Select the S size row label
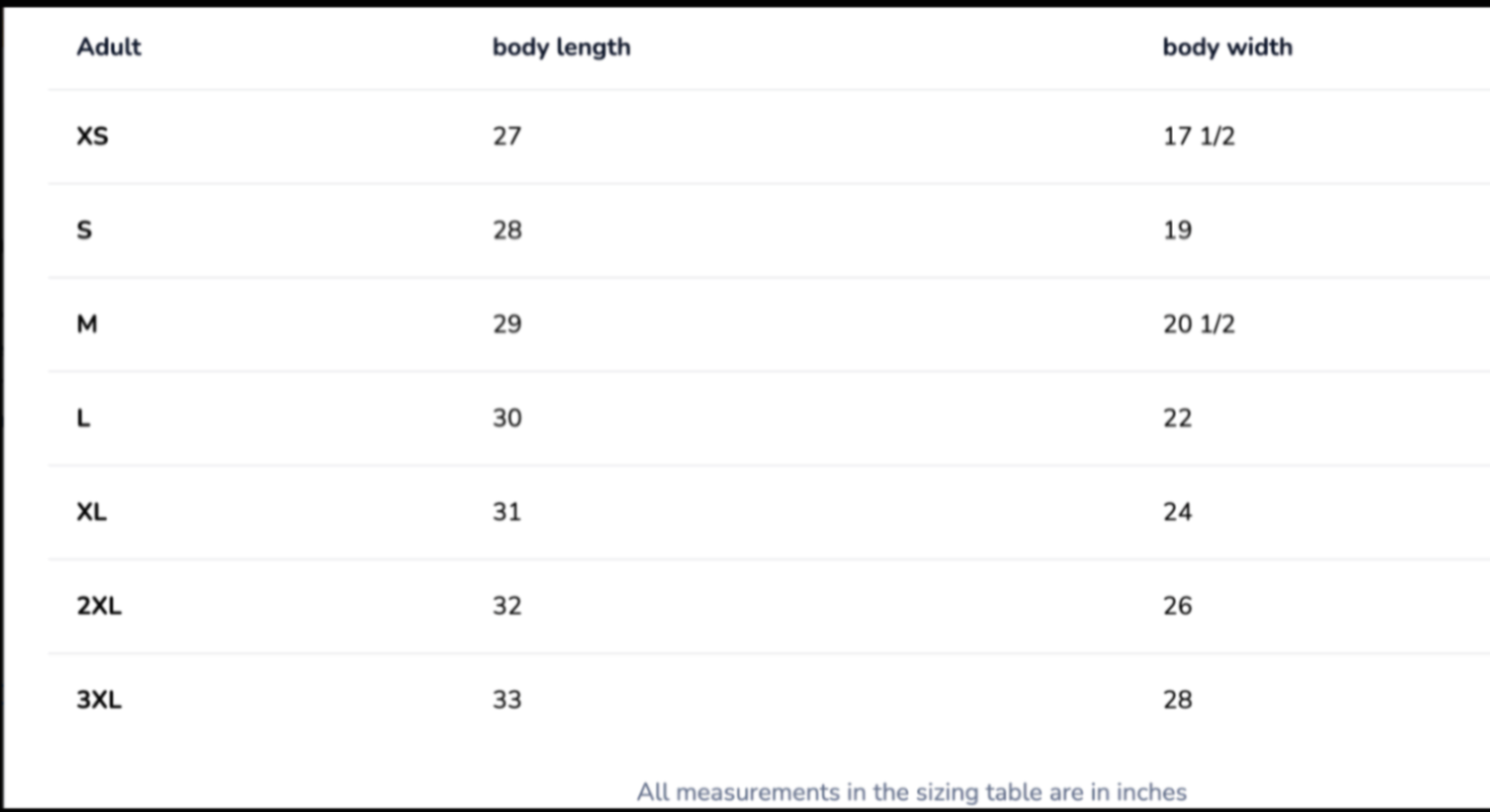 (84, 230)
